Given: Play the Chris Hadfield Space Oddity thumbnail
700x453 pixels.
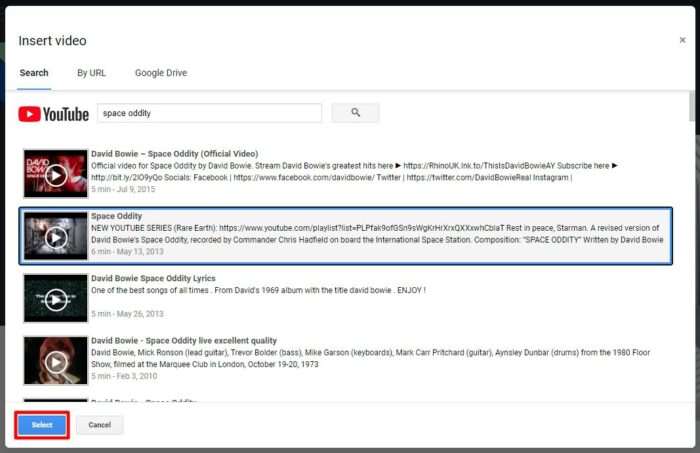Looking at the screenshot, I should tap(56, 236).
